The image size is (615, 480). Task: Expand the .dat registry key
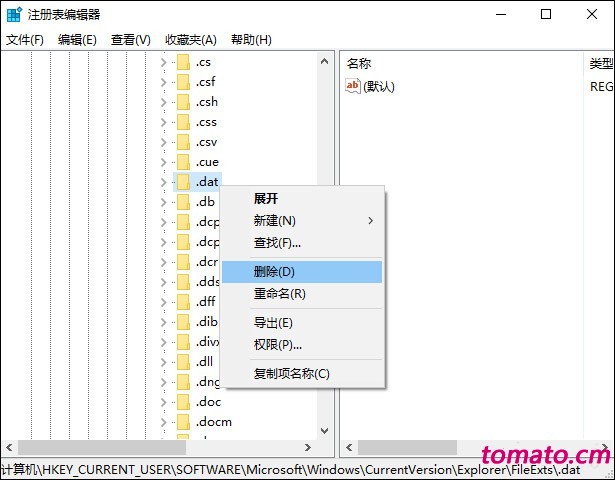point(164,182)
